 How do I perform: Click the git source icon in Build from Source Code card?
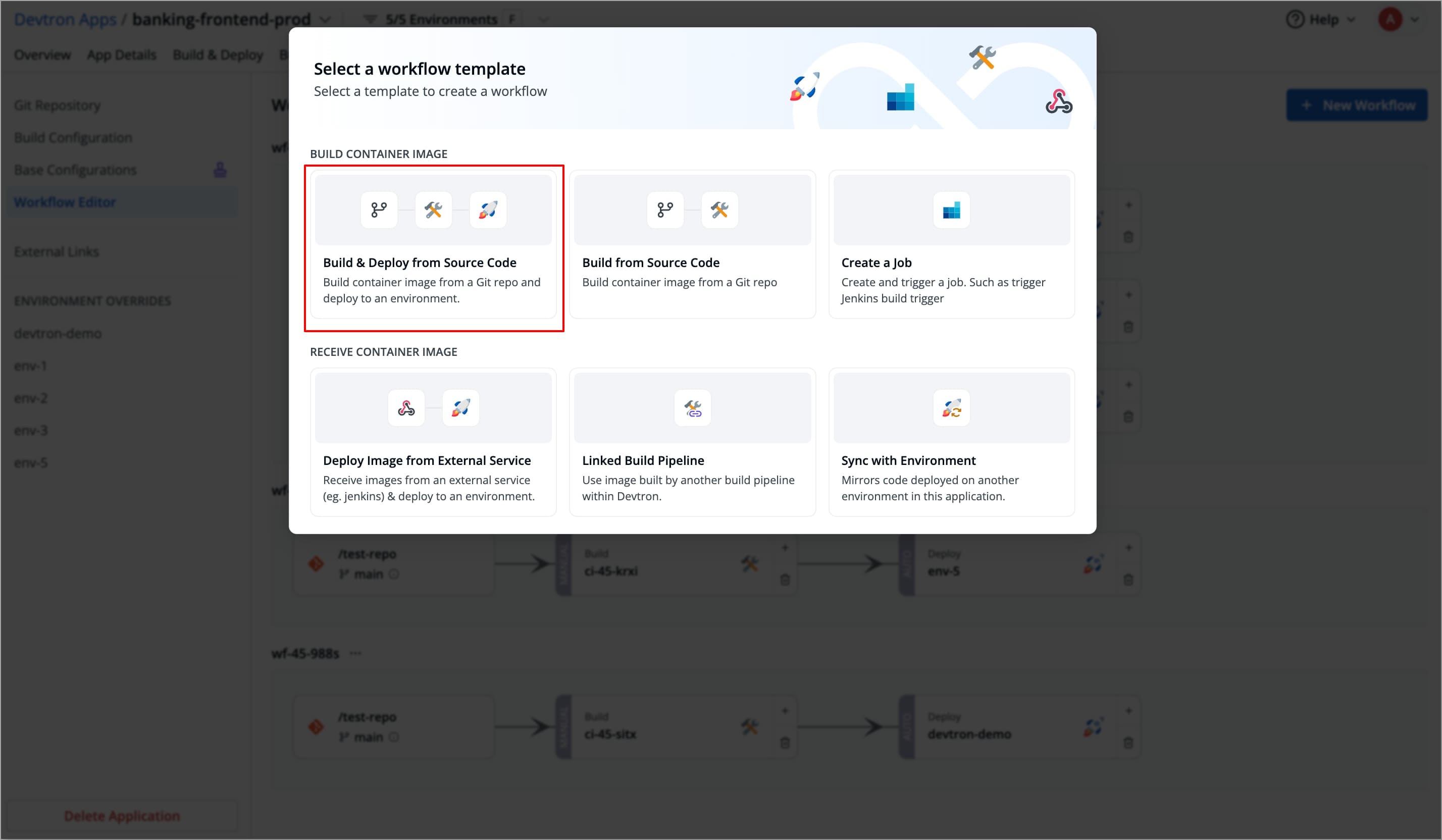[664, 209]
